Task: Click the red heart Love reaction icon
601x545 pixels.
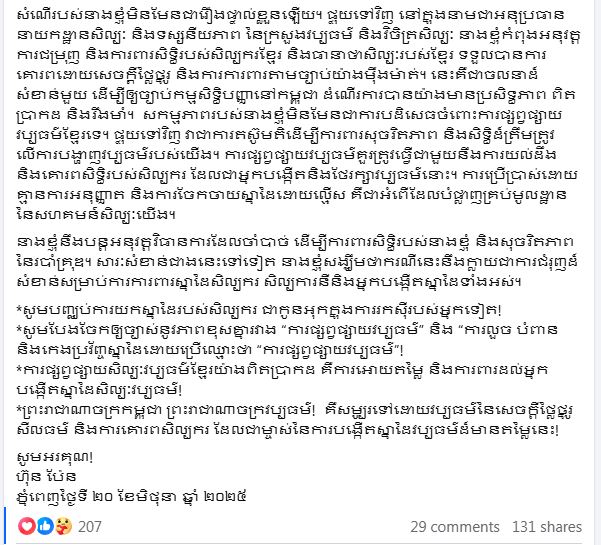Action: pos(27,526)
